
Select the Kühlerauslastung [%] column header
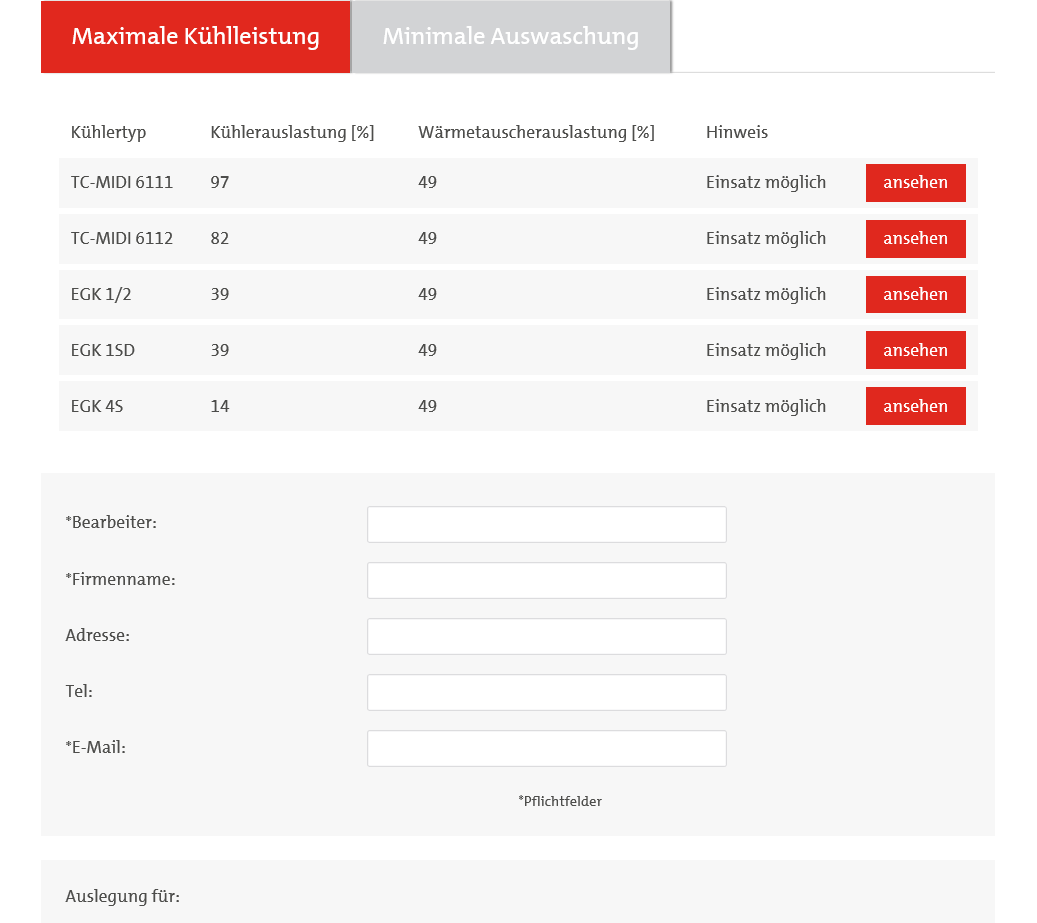tap(292, 133)
